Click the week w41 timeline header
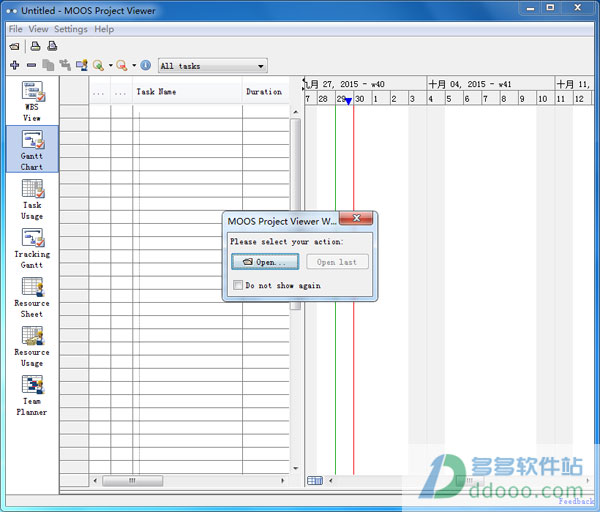This screenshot has height=512, width=600. (x=491, y=84)
